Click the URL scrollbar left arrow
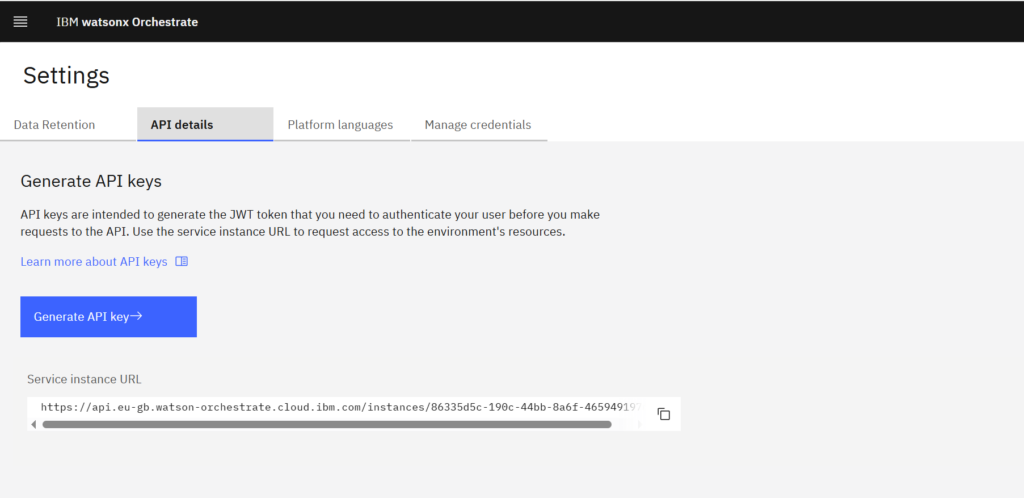Screen dimensions: 1024x498 point(33,424)
